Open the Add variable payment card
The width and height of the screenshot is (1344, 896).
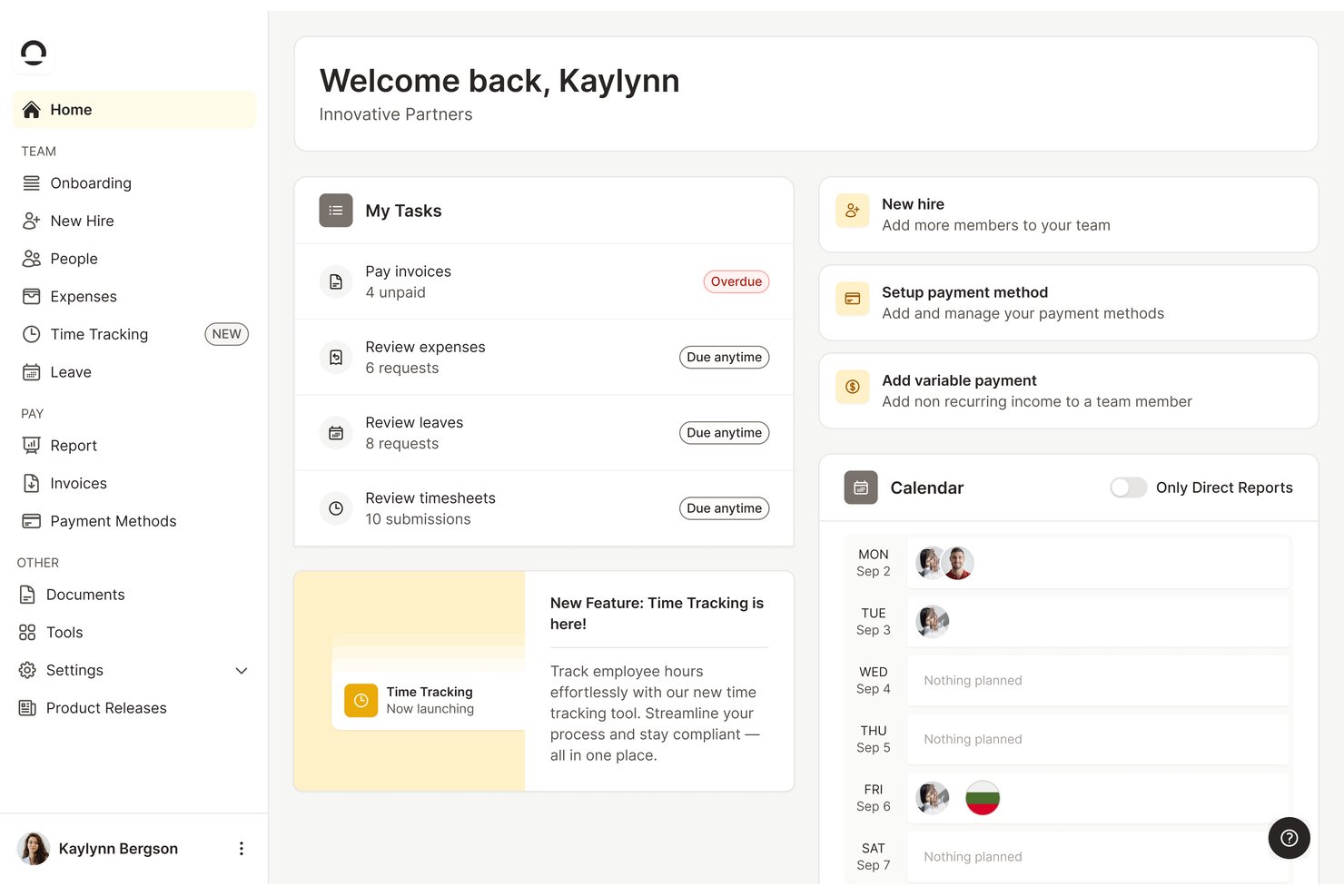(1068, 390)
